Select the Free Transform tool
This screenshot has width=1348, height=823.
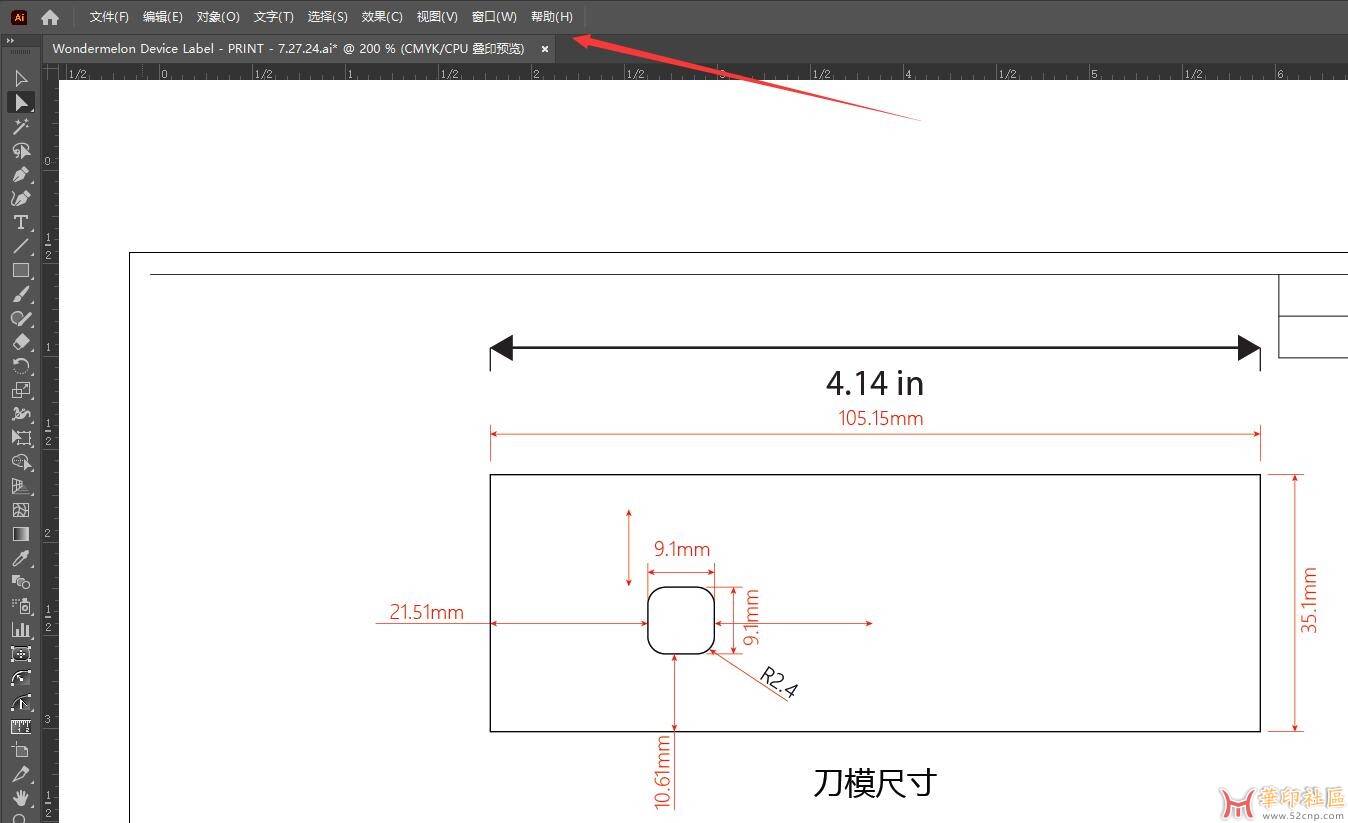[x=21, y=438]
